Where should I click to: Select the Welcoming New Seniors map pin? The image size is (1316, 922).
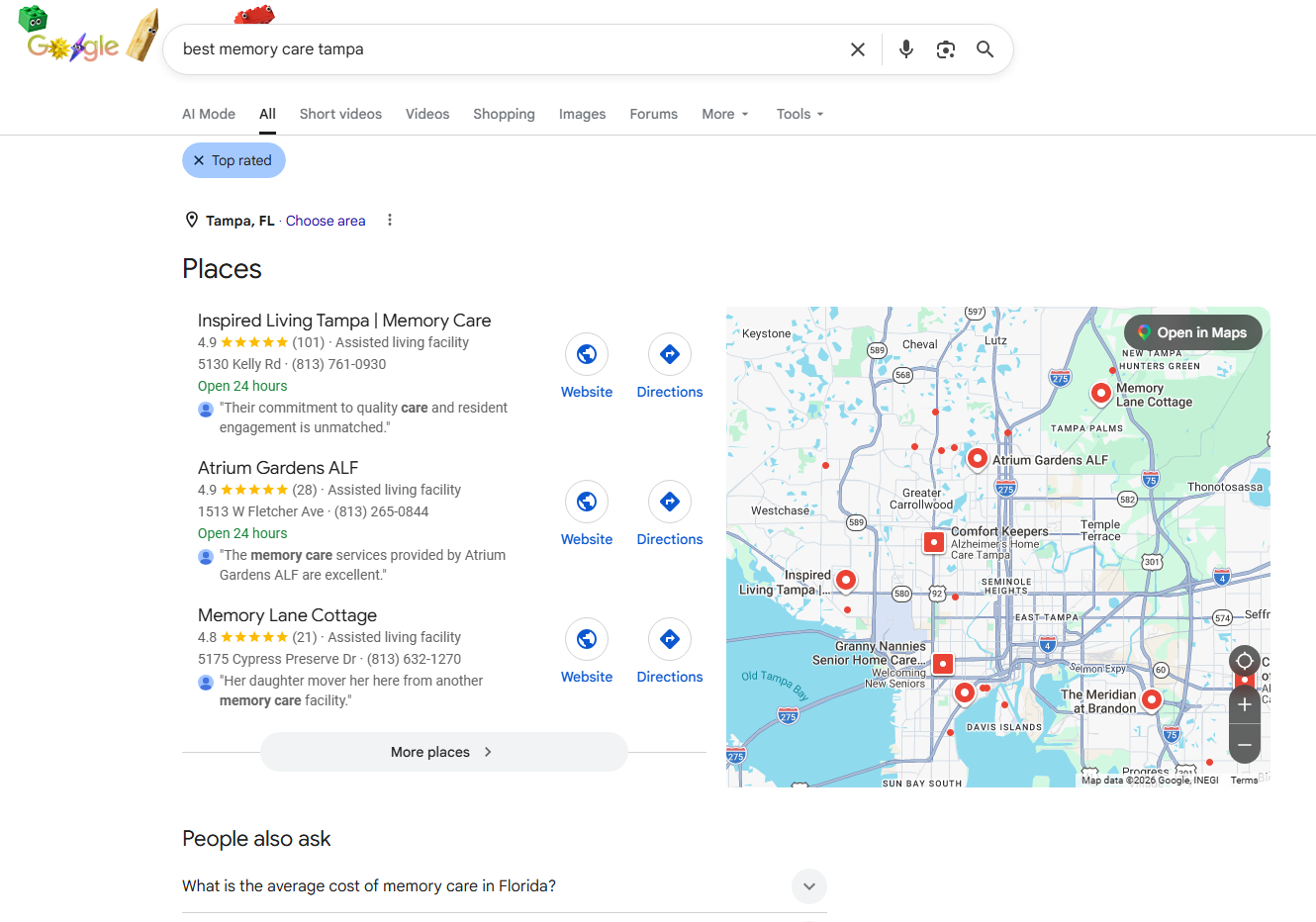(x=965, y=693)
